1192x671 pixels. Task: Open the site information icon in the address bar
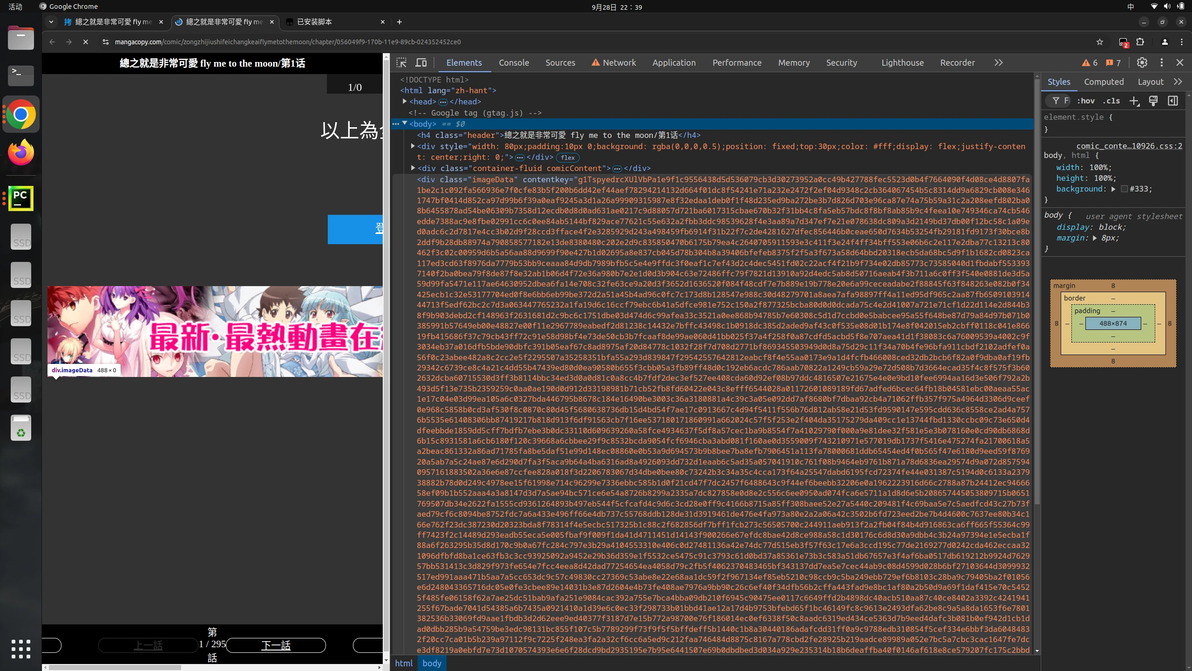pos(106,42)
